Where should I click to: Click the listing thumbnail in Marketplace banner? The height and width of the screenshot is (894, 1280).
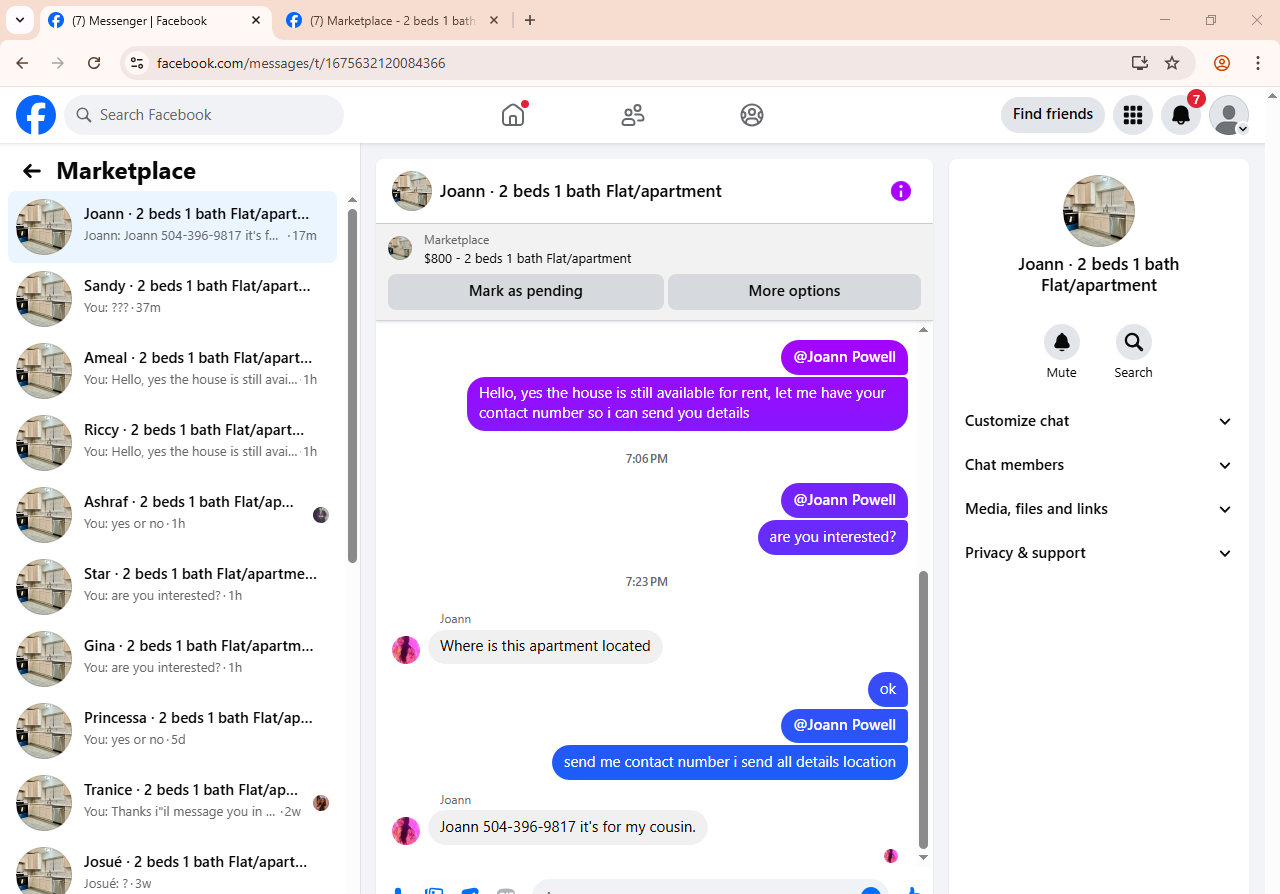(x=400, y=248)
